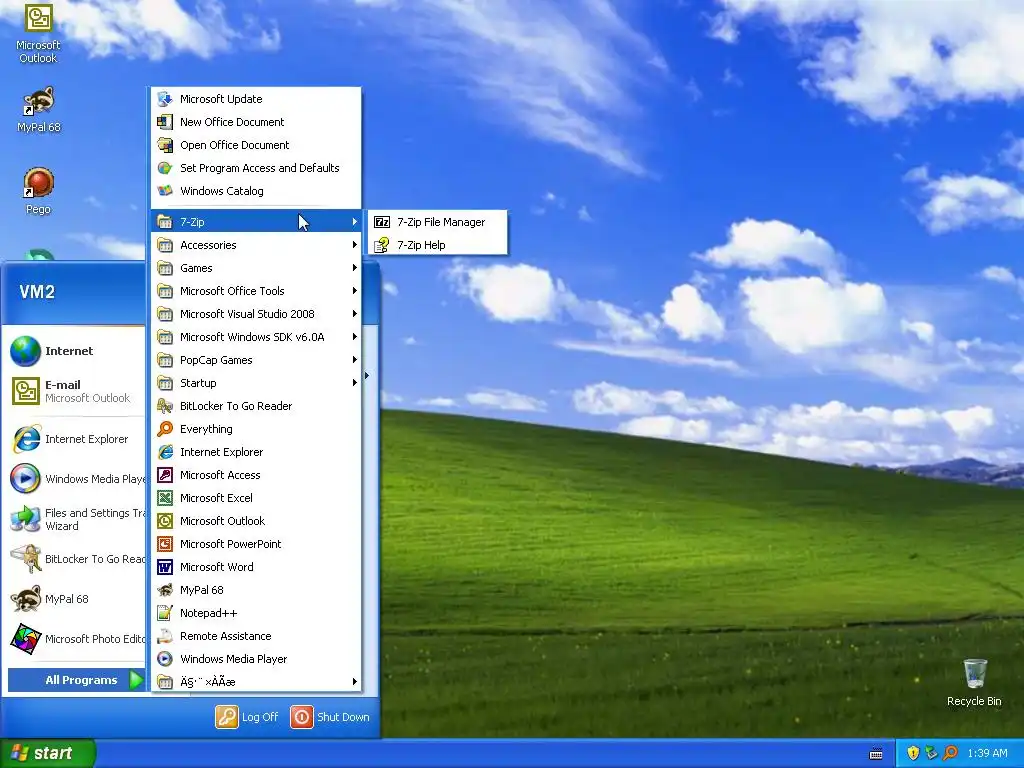Click the Windows Catalog icon

[x=165, y=191]
